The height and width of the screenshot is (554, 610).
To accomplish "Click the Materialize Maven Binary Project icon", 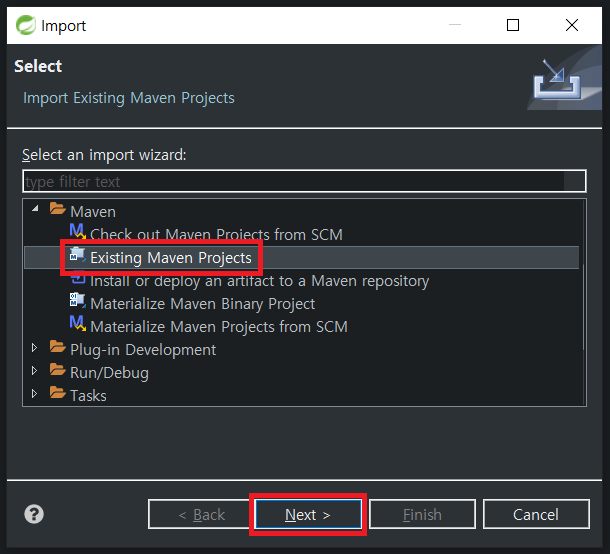I will [77, 300].
